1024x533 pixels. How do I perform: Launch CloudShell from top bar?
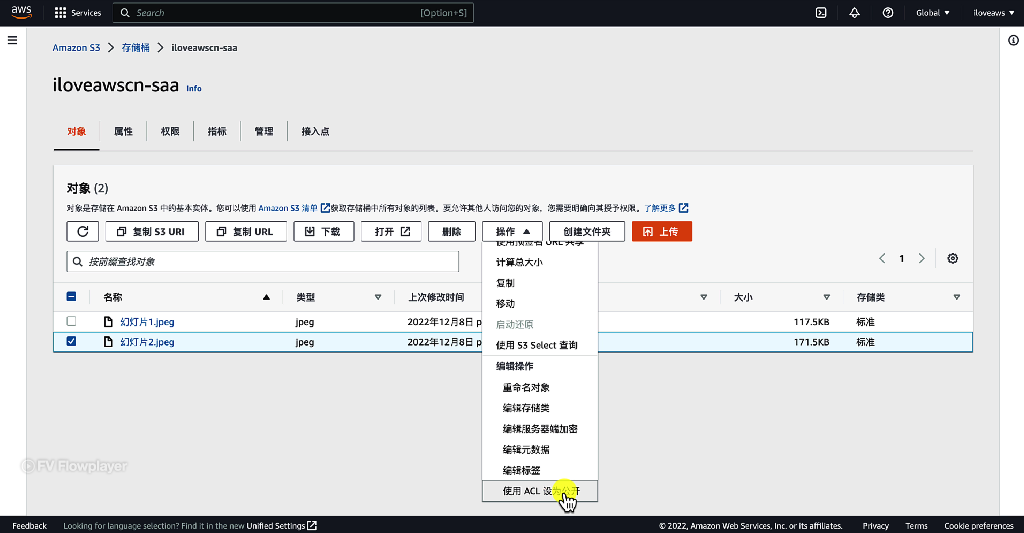(x=821, y=12)
